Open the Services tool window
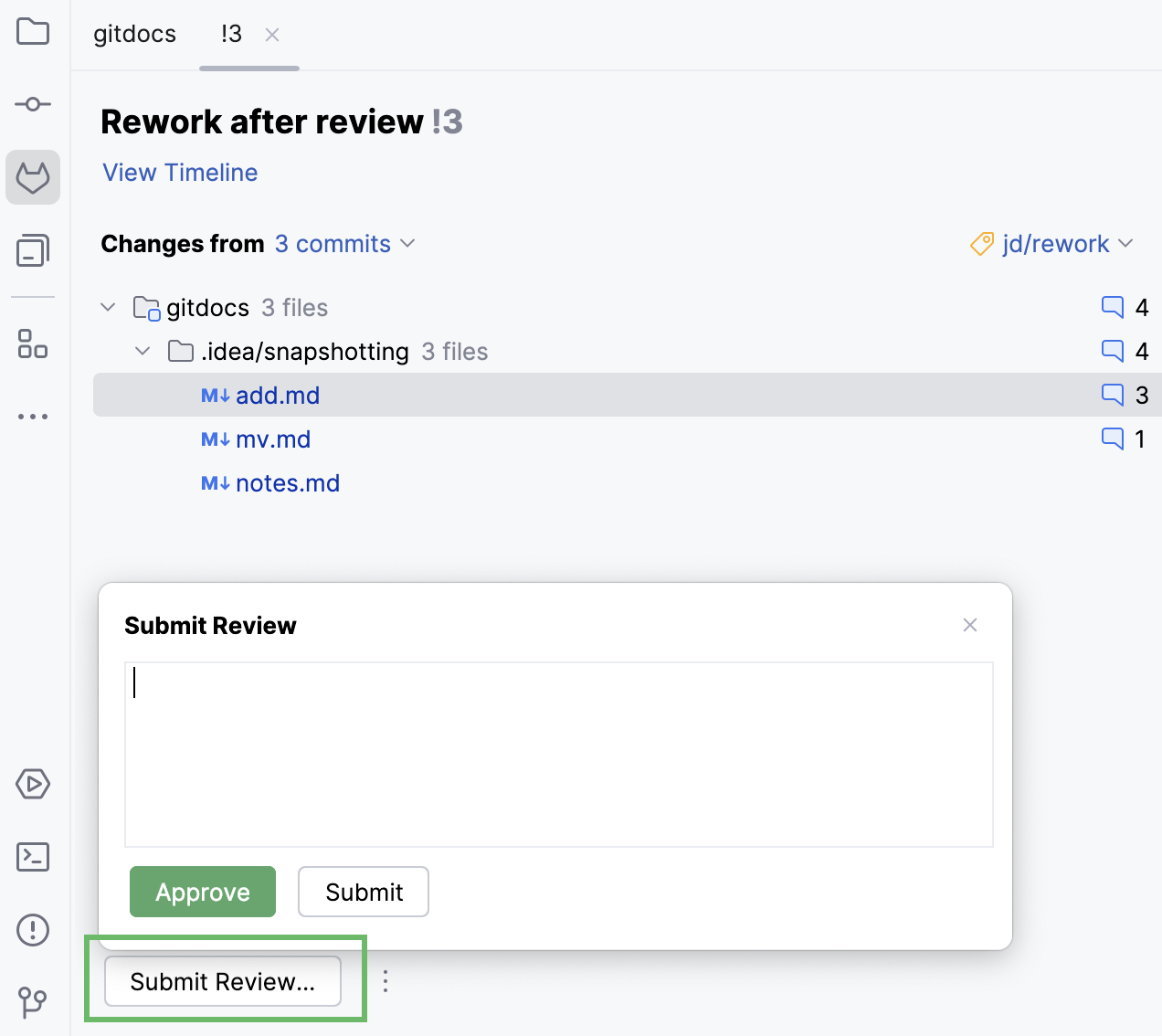The width and height of the screenshot is (1162, 1036). coord(33,784)
